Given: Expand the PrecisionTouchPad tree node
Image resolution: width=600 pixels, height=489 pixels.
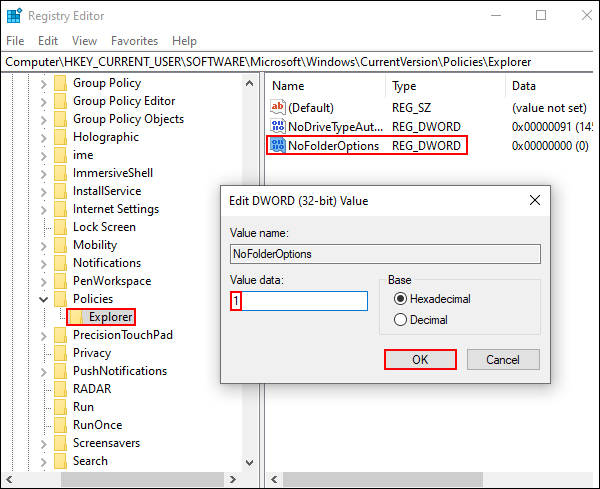Looking at the screenshot, I should tap(44, 336).
